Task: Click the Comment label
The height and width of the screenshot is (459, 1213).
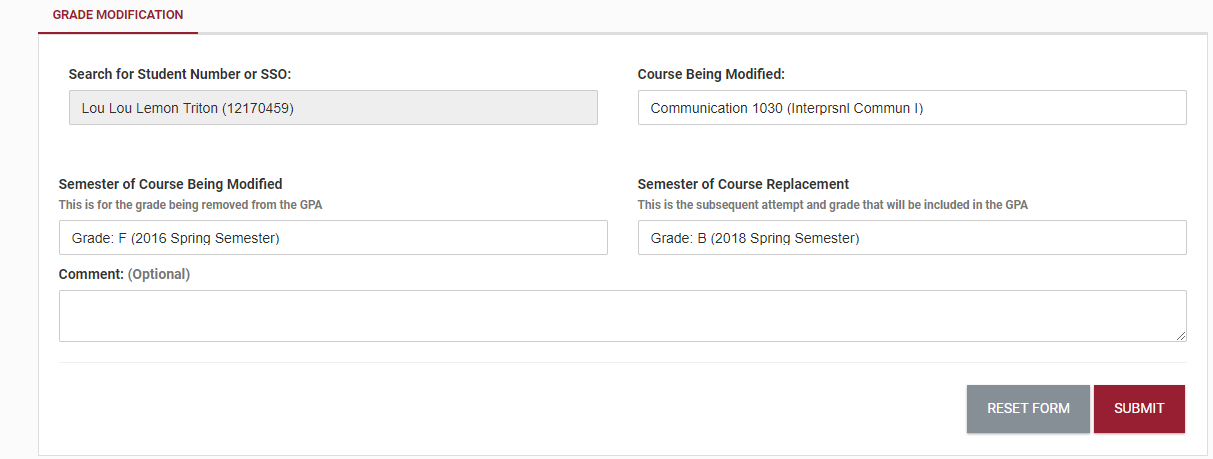Action: pyautogui.click(x=91, y=274)
